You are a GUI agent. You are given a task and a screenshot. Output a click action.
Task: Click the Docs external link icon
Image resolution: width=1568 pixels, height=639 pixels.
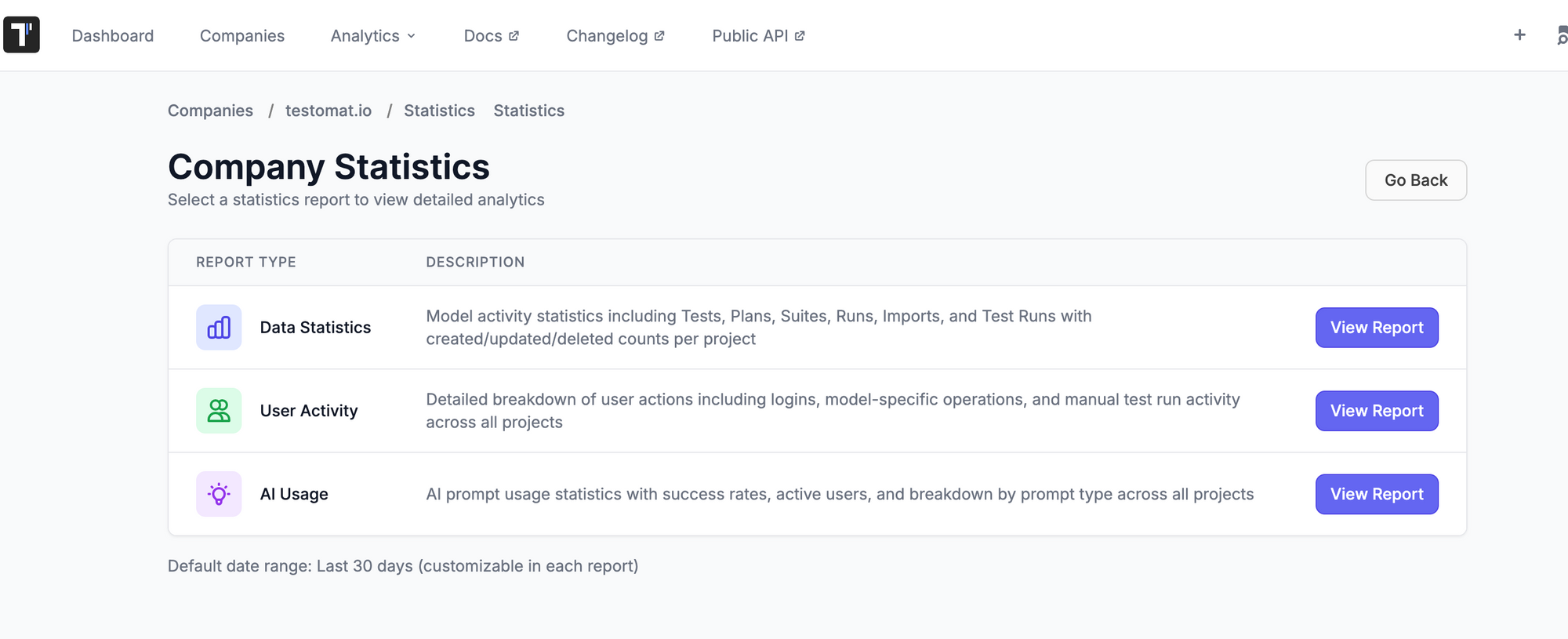click(514, 36)
